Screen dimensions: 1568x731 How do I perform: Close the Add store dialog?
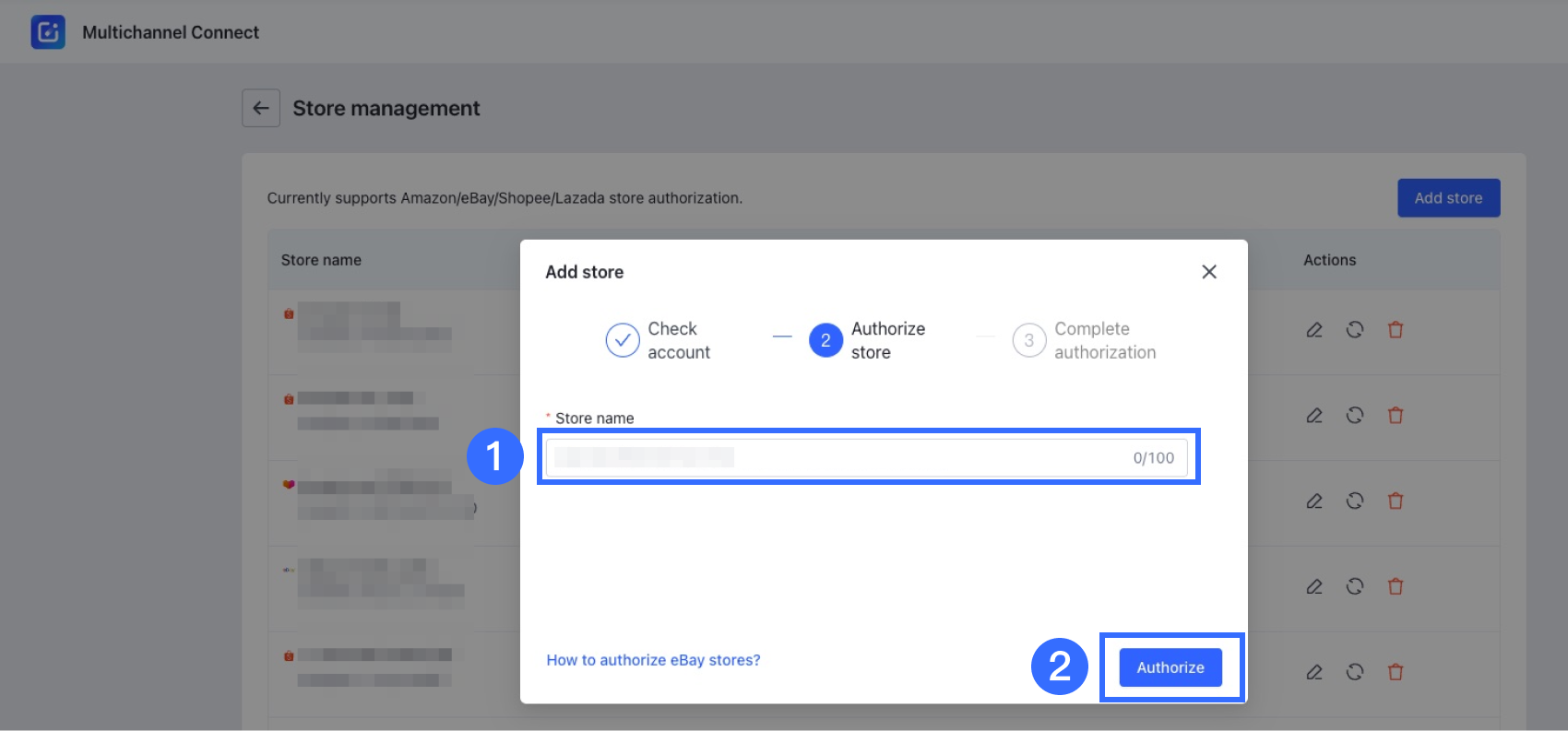tap(1209, 272)
